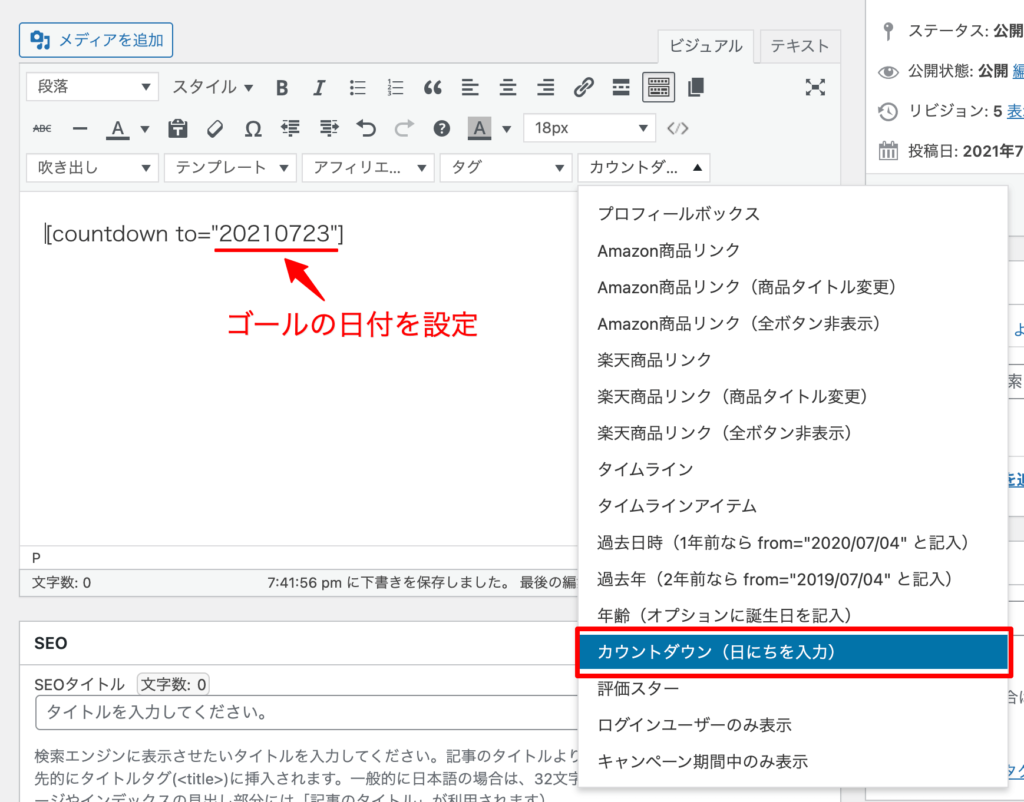Clear formatting with the eraser icon
Viewport: 1024px width, 802px height.
point(215,129)
